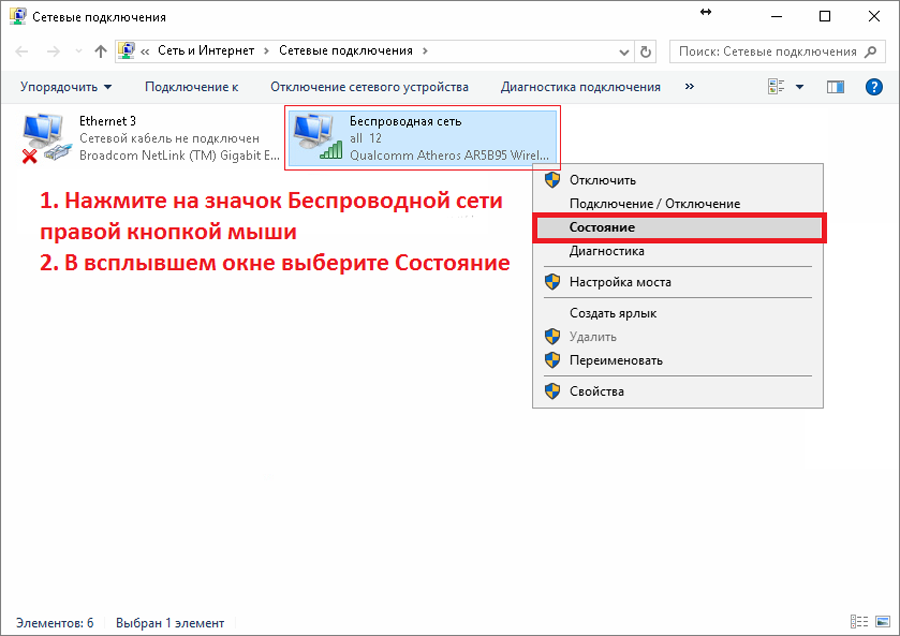Expand the chevron after Сеть и Интернет

[266, 51]
